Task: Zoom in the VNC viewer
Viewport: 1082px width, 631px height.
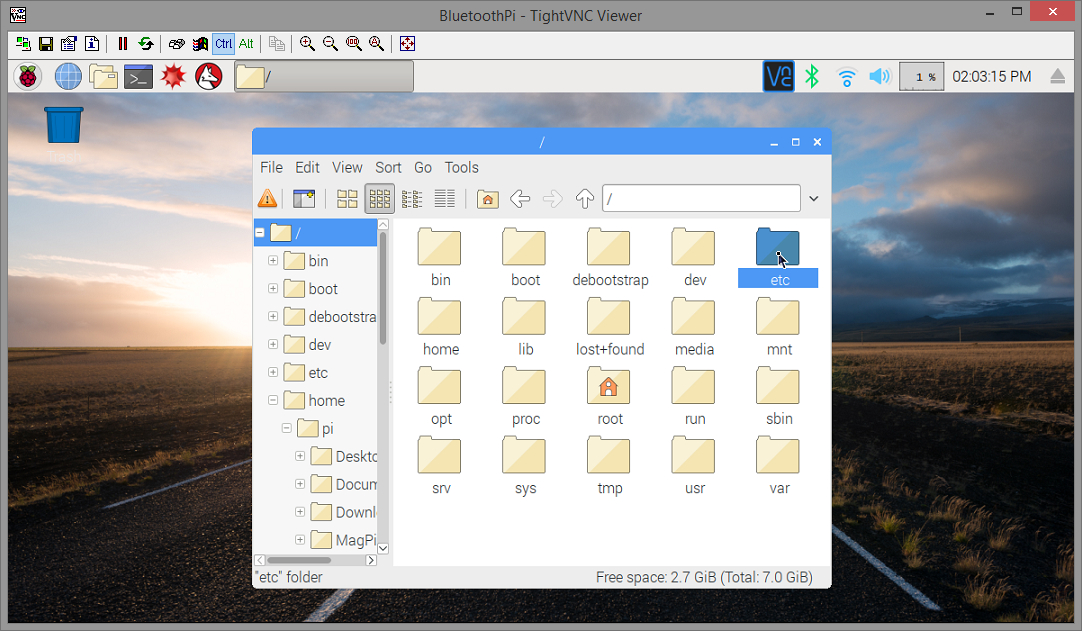Action: click(x=307, y=44)
